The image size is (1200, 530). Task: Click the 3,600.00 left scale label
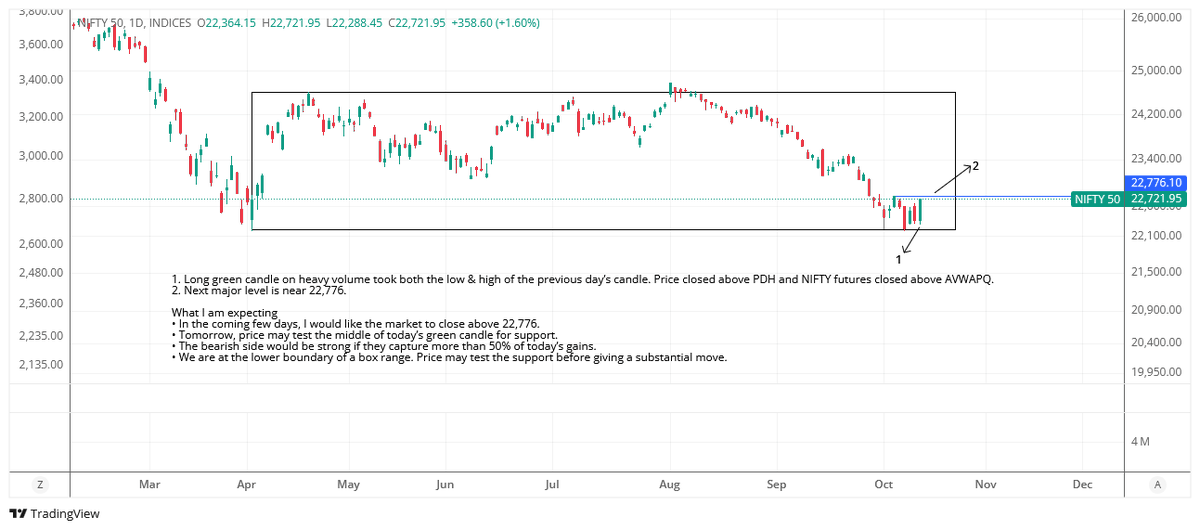[x=39, y=45]
